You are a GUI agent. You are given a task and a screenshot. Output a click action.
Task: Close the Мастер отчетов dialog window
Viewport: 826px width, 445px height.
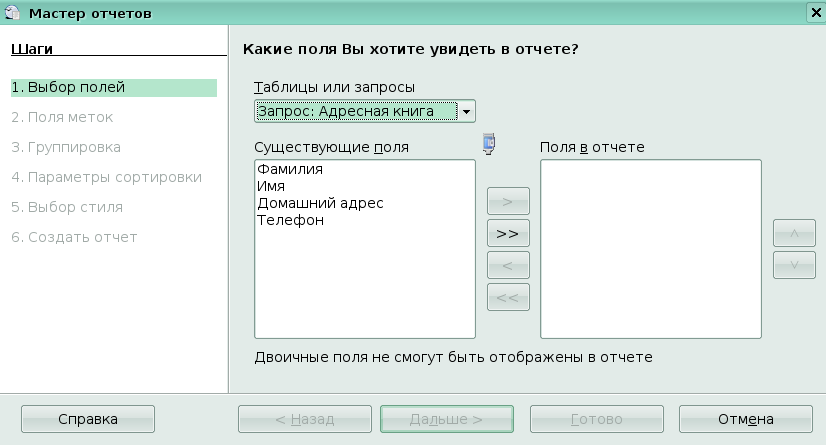[815, 11]
